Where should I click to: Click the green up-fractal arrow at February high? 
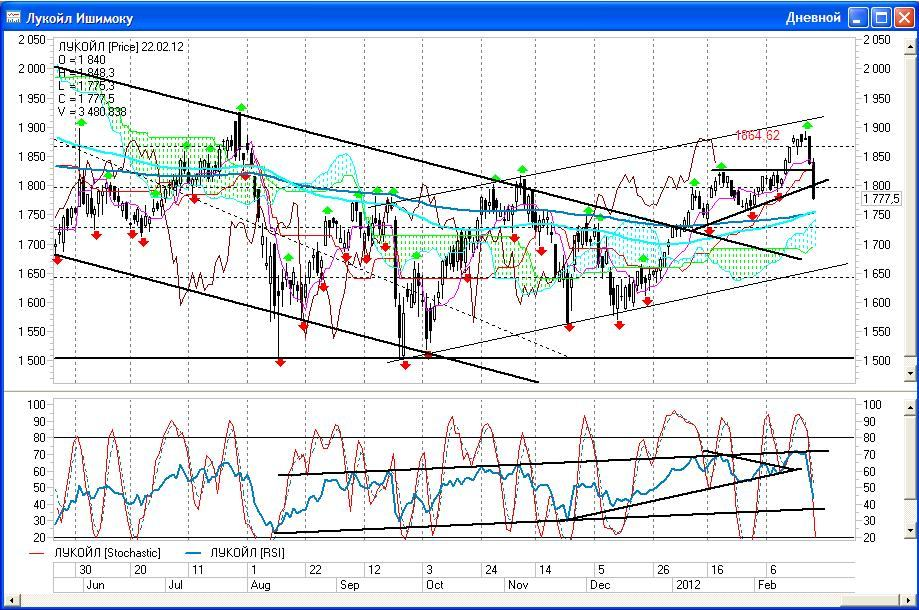(x=807, y=125)
